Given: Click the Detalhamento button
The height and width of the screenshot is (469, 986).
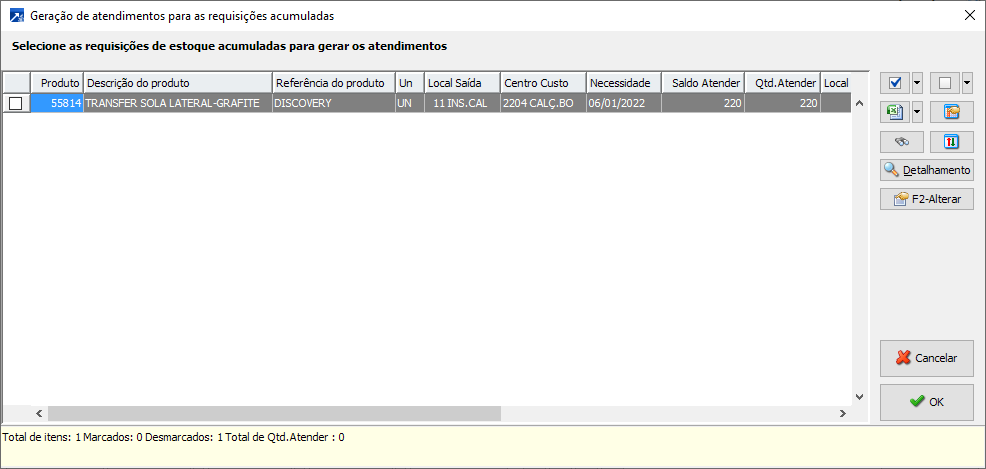Looking at the screenshot, I should pyautogui.click(x=927, y=169).
